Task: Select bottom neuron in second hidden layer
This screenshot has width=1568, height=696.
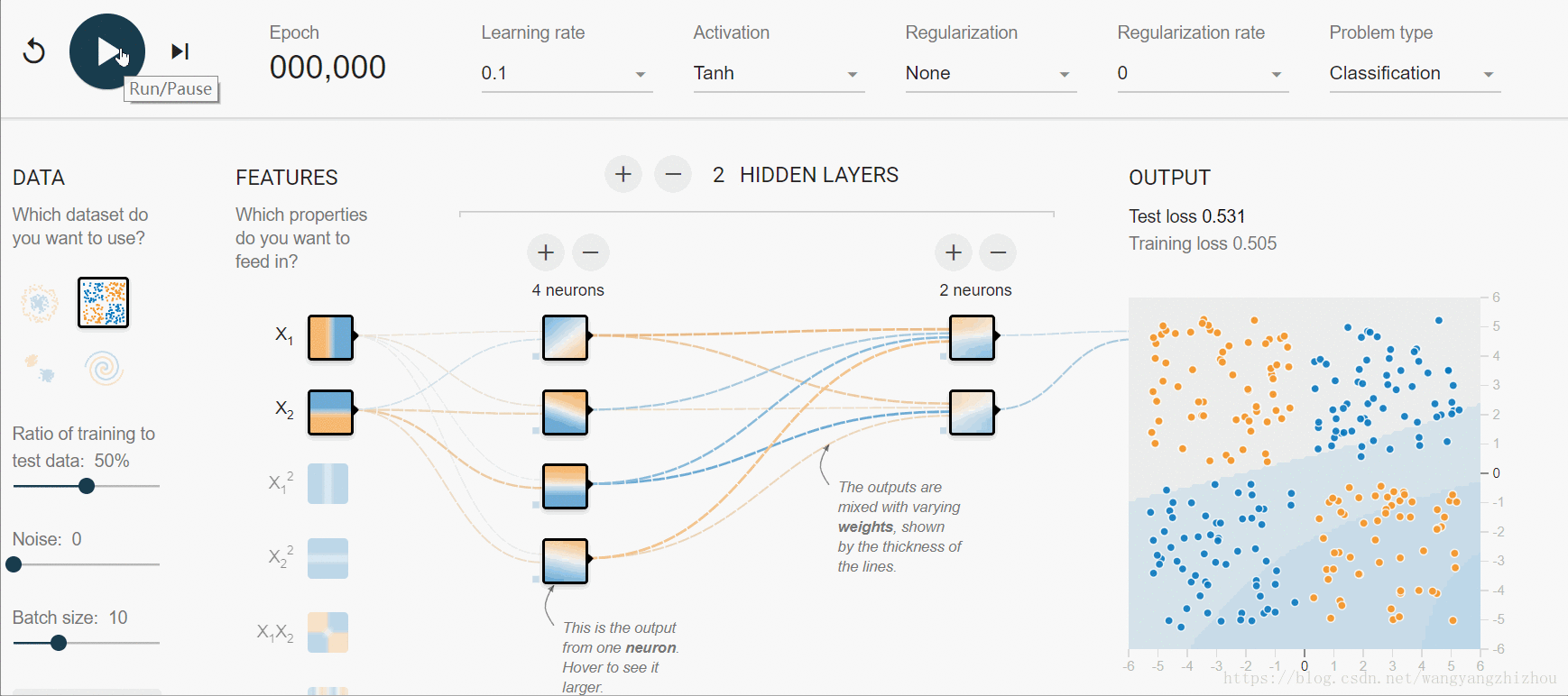Action: [973, 412]
